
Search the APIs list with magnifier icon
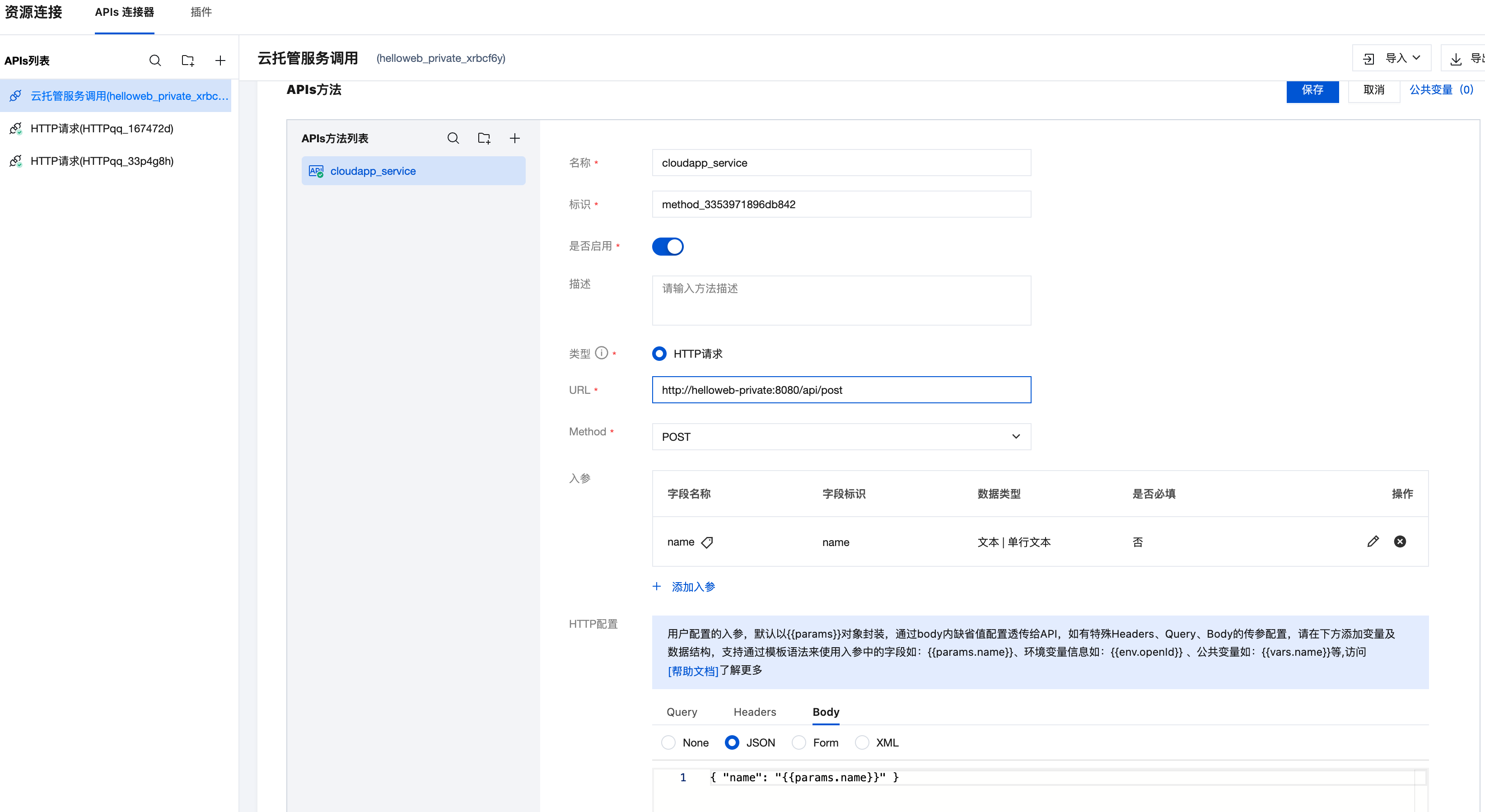tap(155, 61)
